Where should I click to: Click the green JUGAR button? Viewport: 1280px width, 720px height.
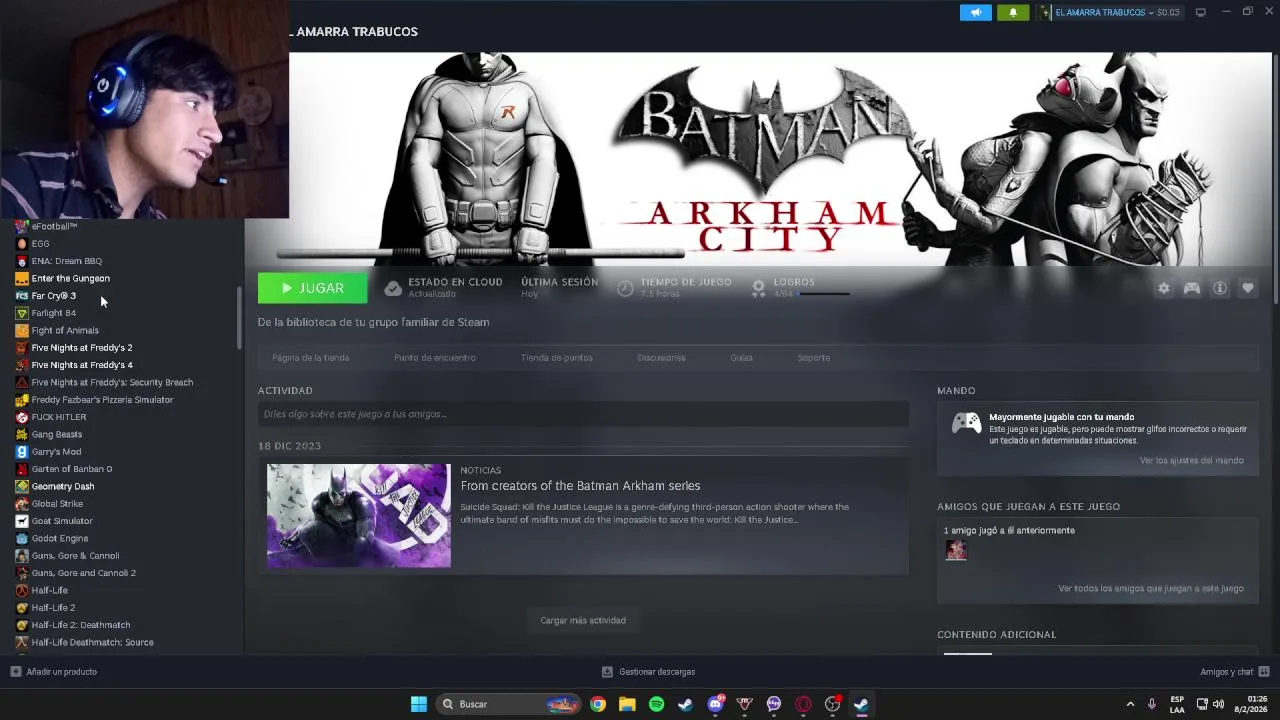coord(312,288)
